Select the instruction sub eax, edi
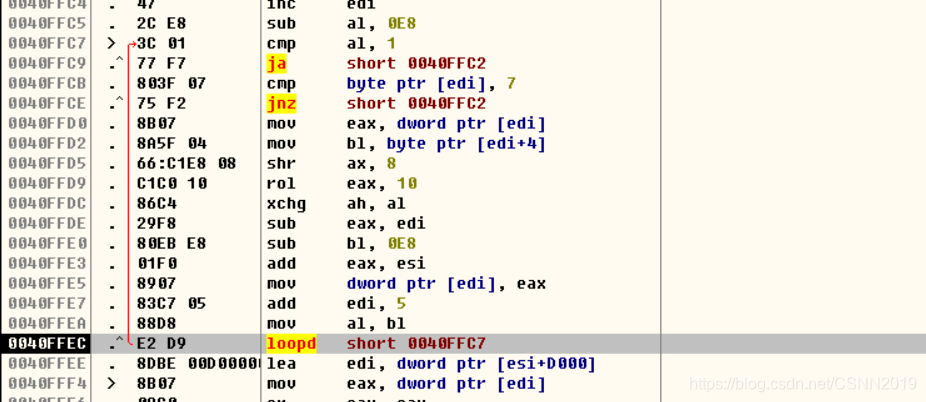This screenshot has height=402, width=926. (347, 224)
